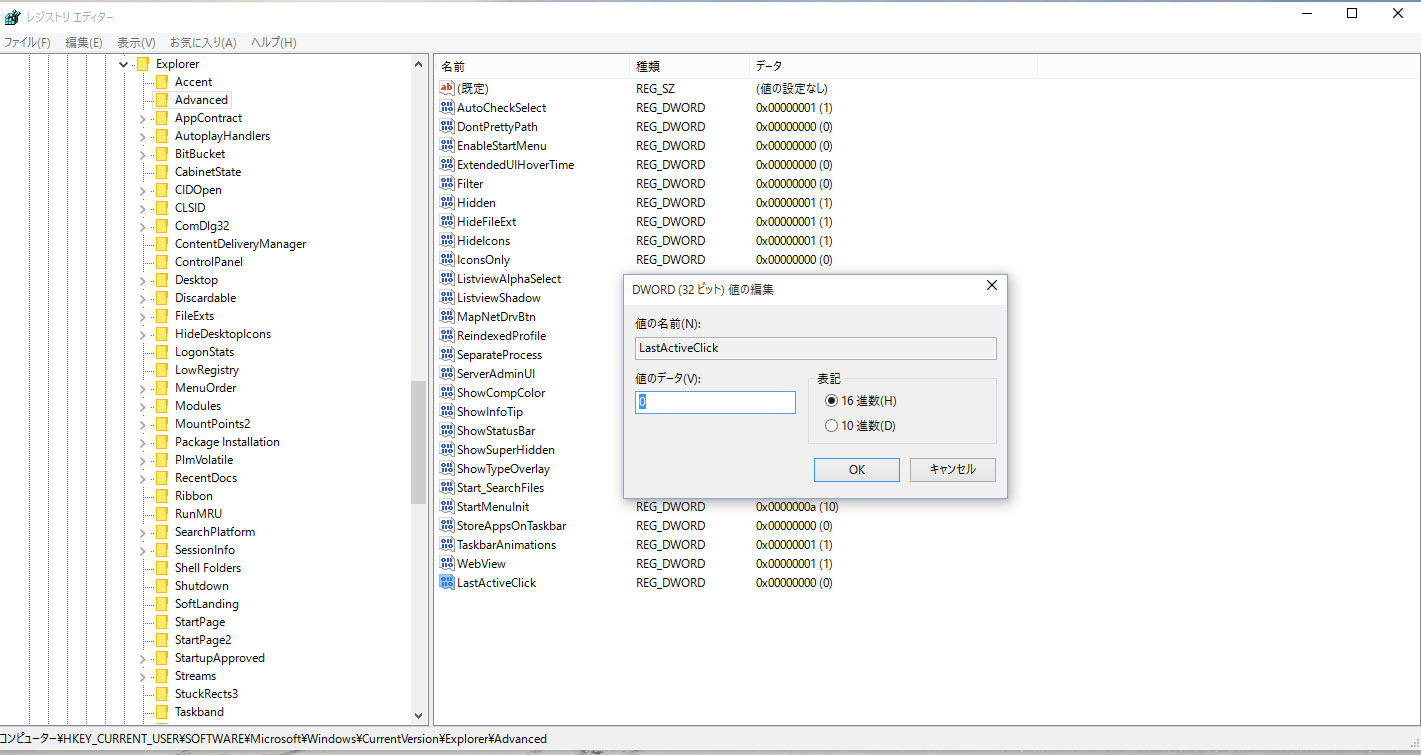
Task: Click the DWORD icon beside AutoCheckSelect
Action: 447,108
